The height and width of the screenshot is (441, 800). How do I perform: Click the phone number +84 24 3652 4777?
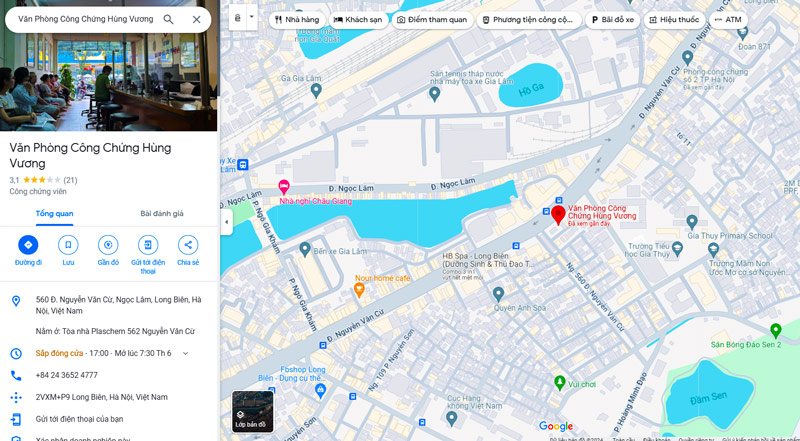click(66, 375)
